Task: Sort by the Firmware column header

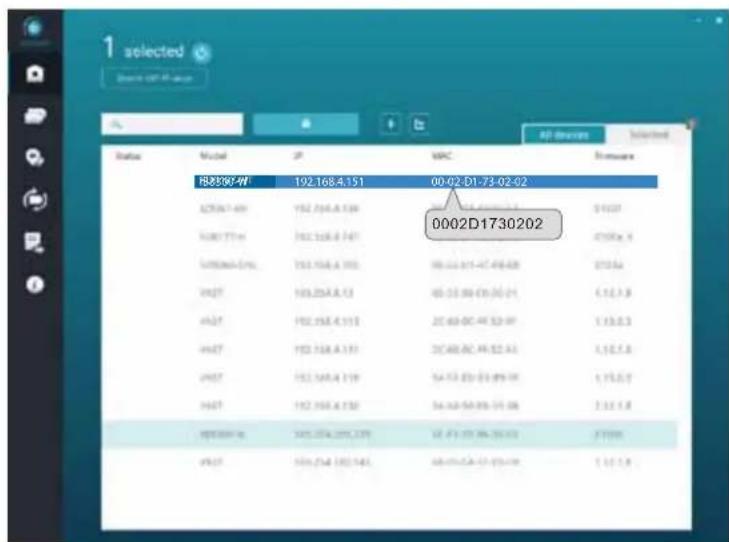Action: point(614,156)
